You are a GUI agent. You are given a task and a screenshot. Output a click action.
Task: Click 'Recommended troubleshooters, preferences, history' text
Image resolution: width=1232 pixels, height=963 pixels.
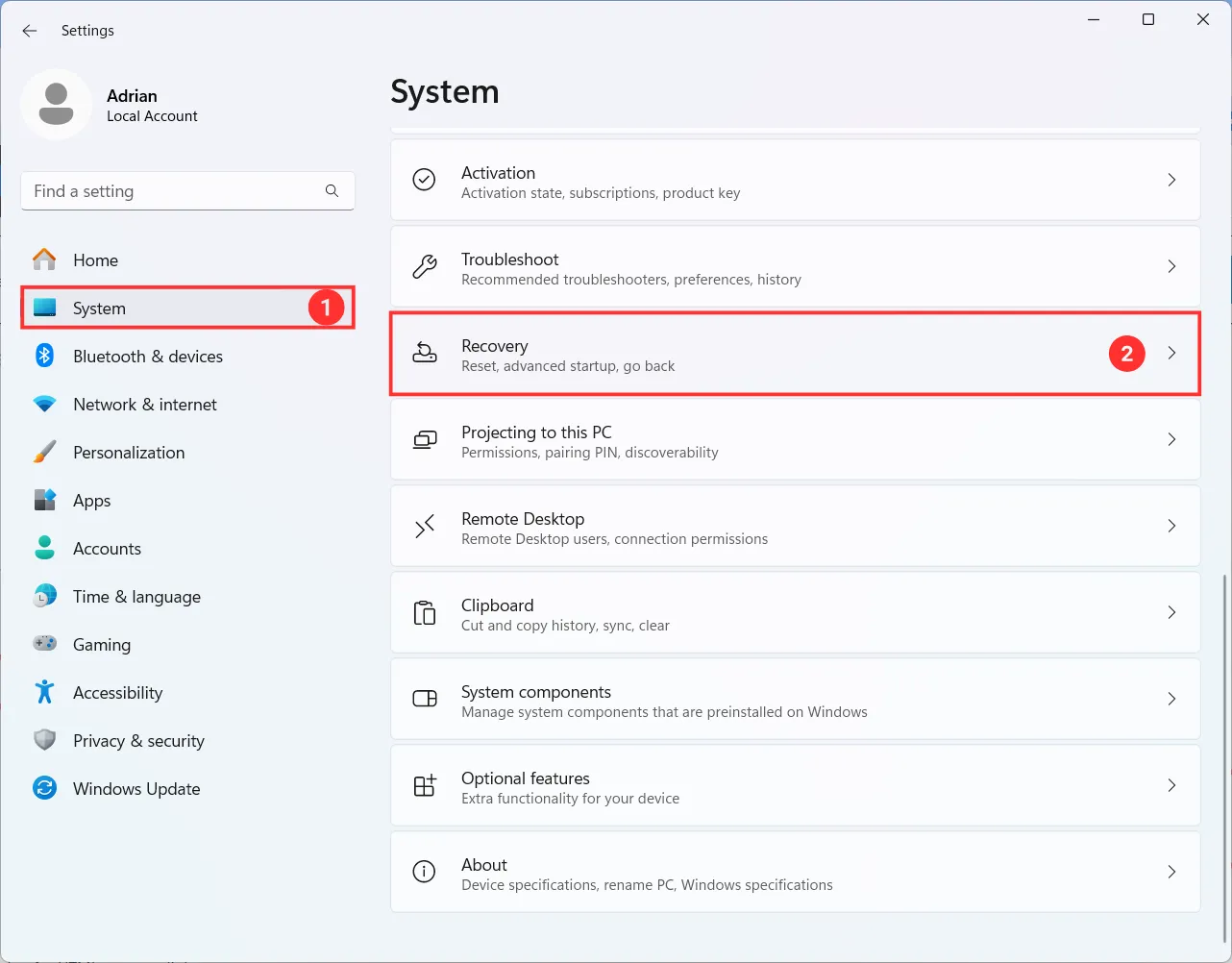click(x=631, y=280)
